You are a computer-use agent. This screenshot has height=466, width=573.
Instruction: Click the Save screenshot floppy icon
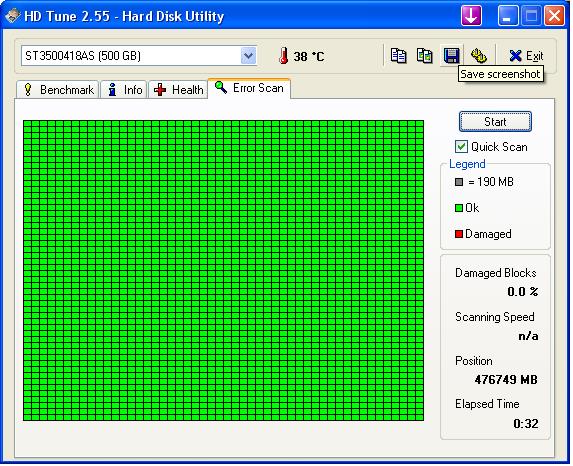click(x=451, y=56)
